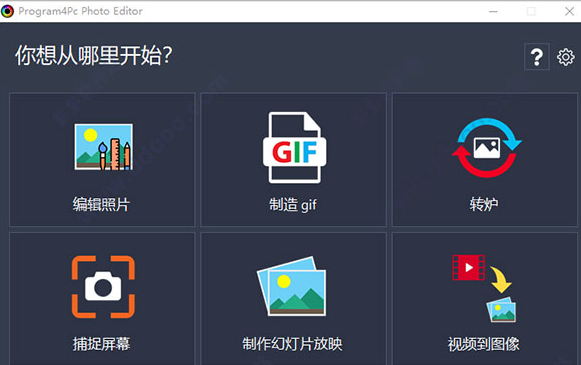Close the Program4Pc Photo Editor window

pos(570,11)
